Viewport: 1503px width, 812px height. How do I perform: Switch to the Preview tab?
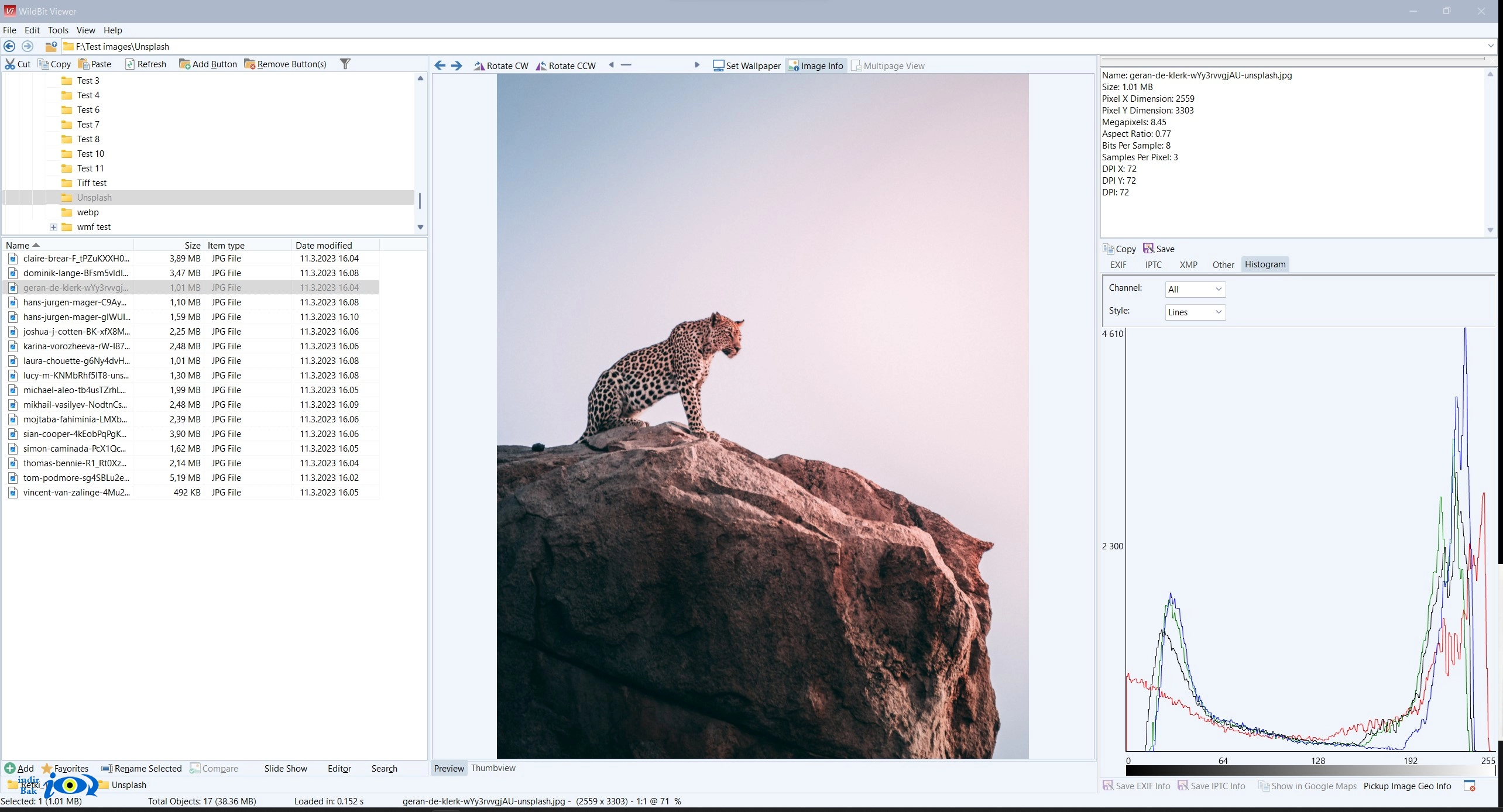449,768
